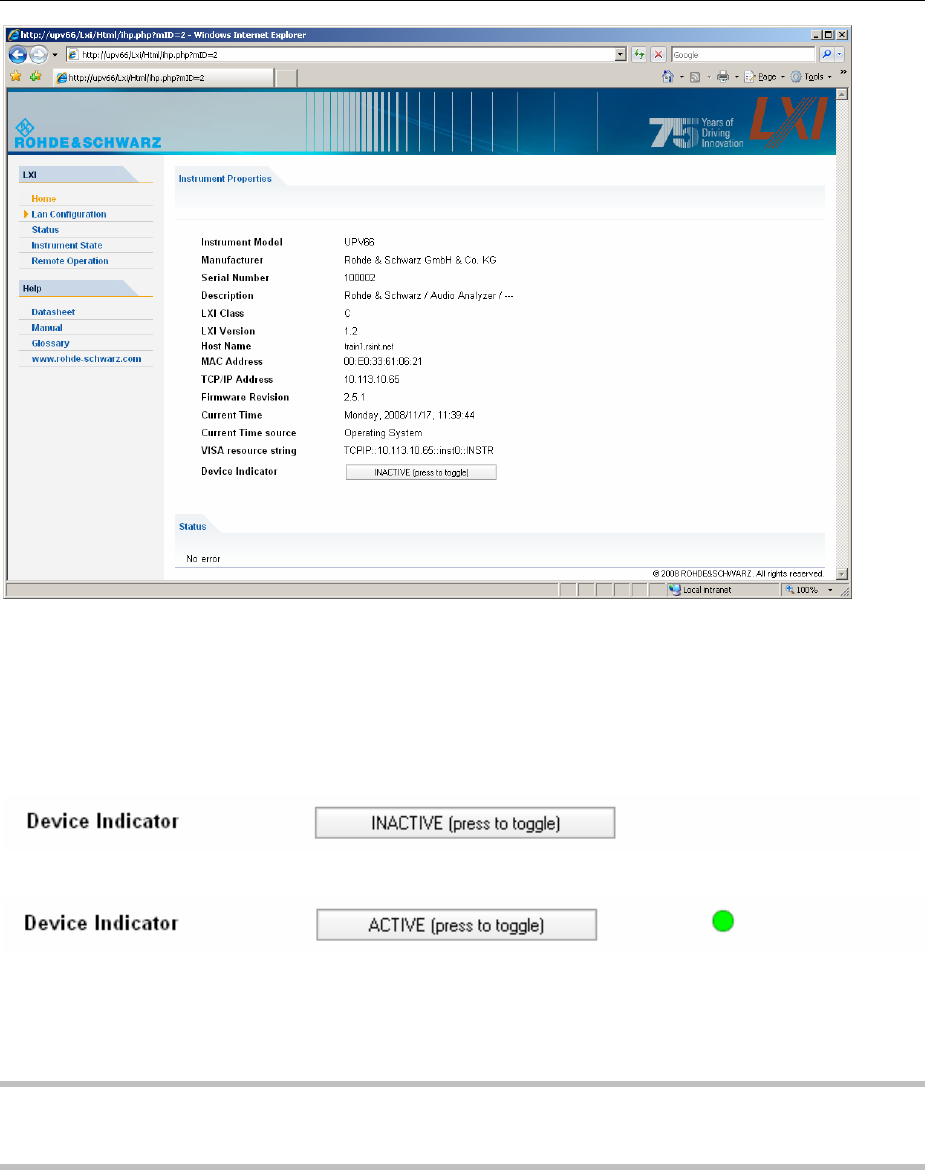Expand the toolbar overflow chevron
The height and width of the screenshot is (1170, 926).
(843, 72)
